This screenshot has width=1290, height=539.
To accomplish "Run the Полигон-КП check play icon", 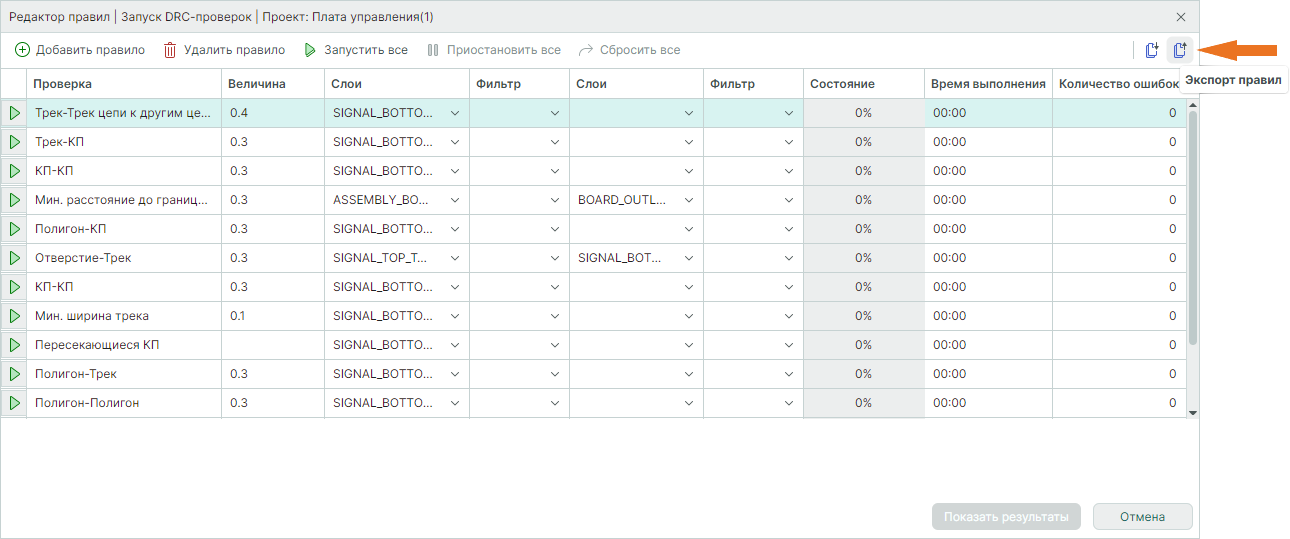I will click(x=14, y=229).
